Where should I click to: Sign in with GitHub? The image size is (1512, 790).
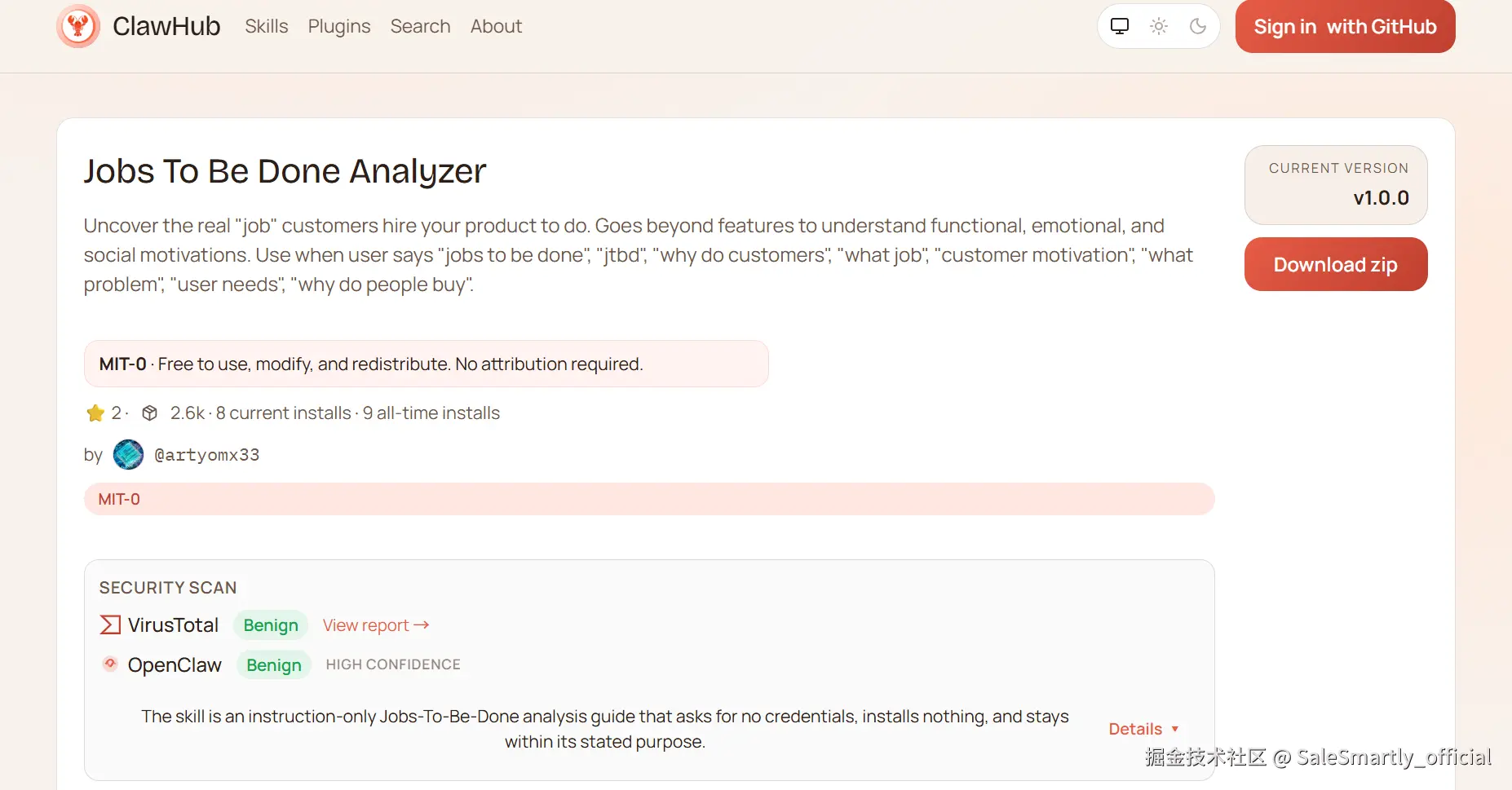(x=1346, y=26)
